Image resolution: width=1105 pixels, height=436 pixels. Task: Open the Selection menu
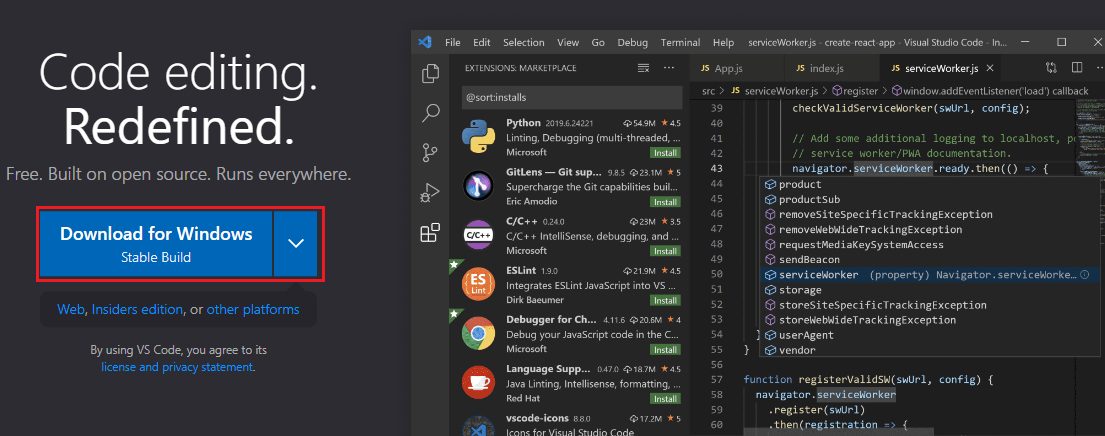click(x=524, y=42)
